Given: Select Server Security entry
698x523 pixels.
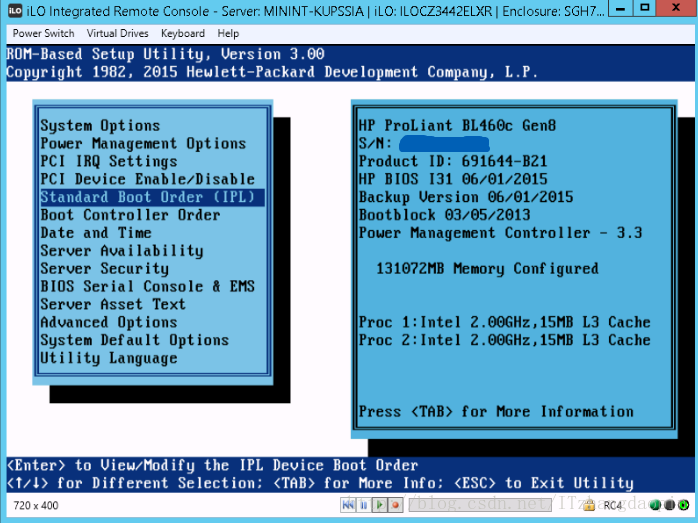Looking at the screenshot, I should click(x=105, y=268).
